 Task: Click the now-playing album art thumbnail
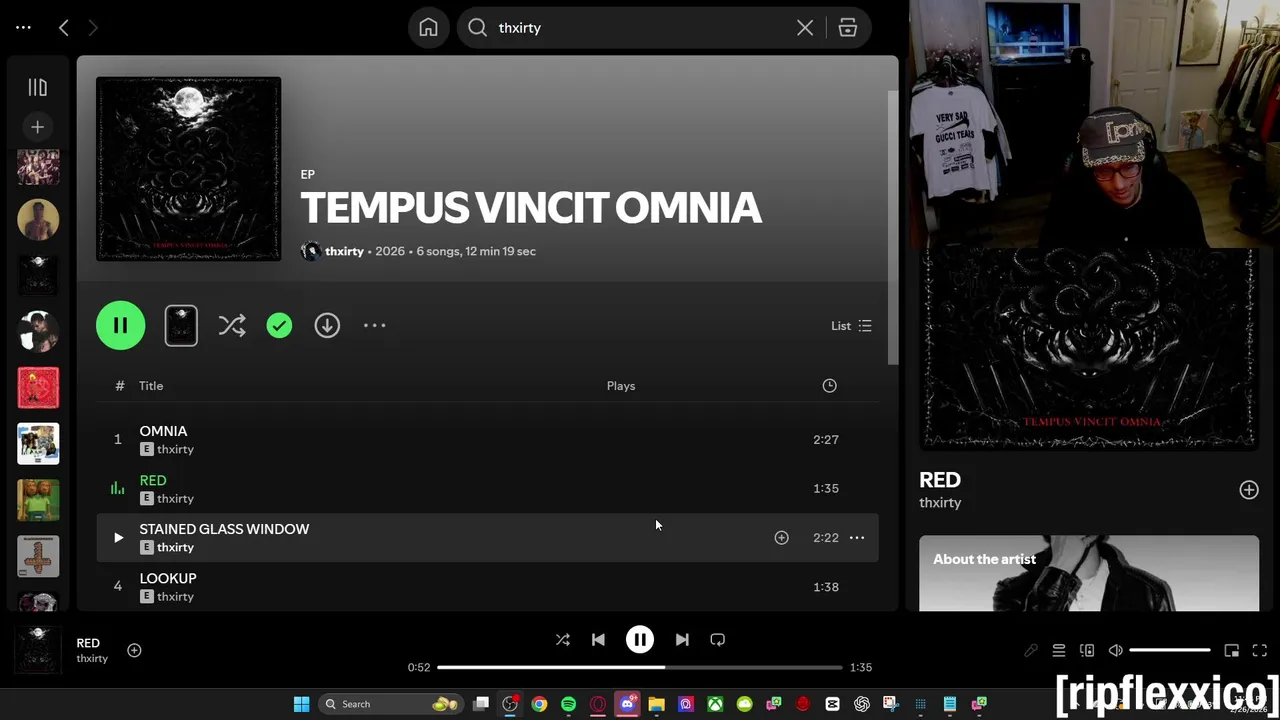(x=37, y=650)
